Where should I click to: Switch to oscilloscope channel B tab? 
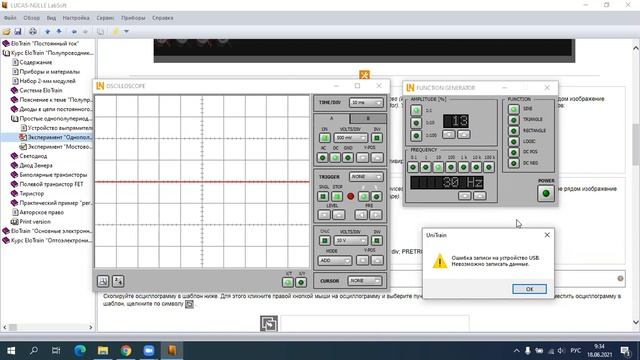pos(368,118)
